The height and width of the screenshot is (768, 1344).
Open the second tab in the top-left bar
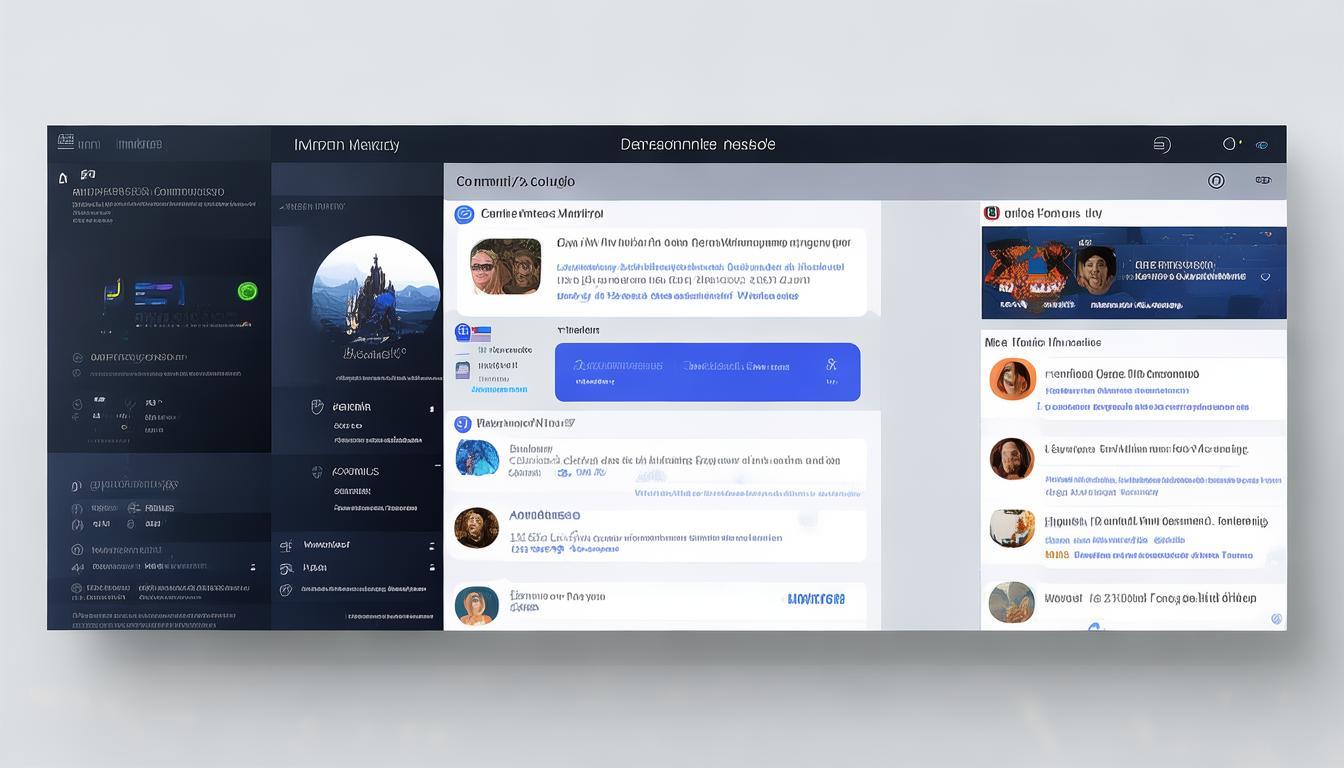click(x=138, y=144)
